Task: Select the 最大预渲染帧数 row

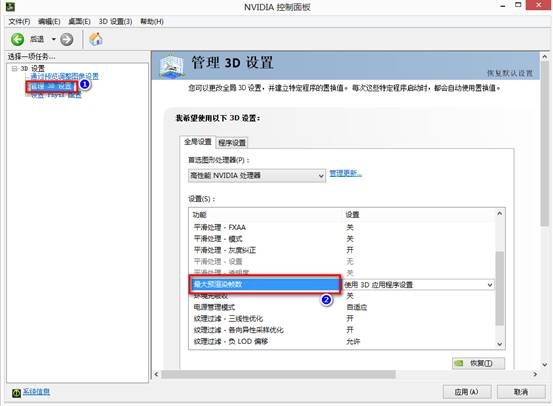Action: pos(265,284)
